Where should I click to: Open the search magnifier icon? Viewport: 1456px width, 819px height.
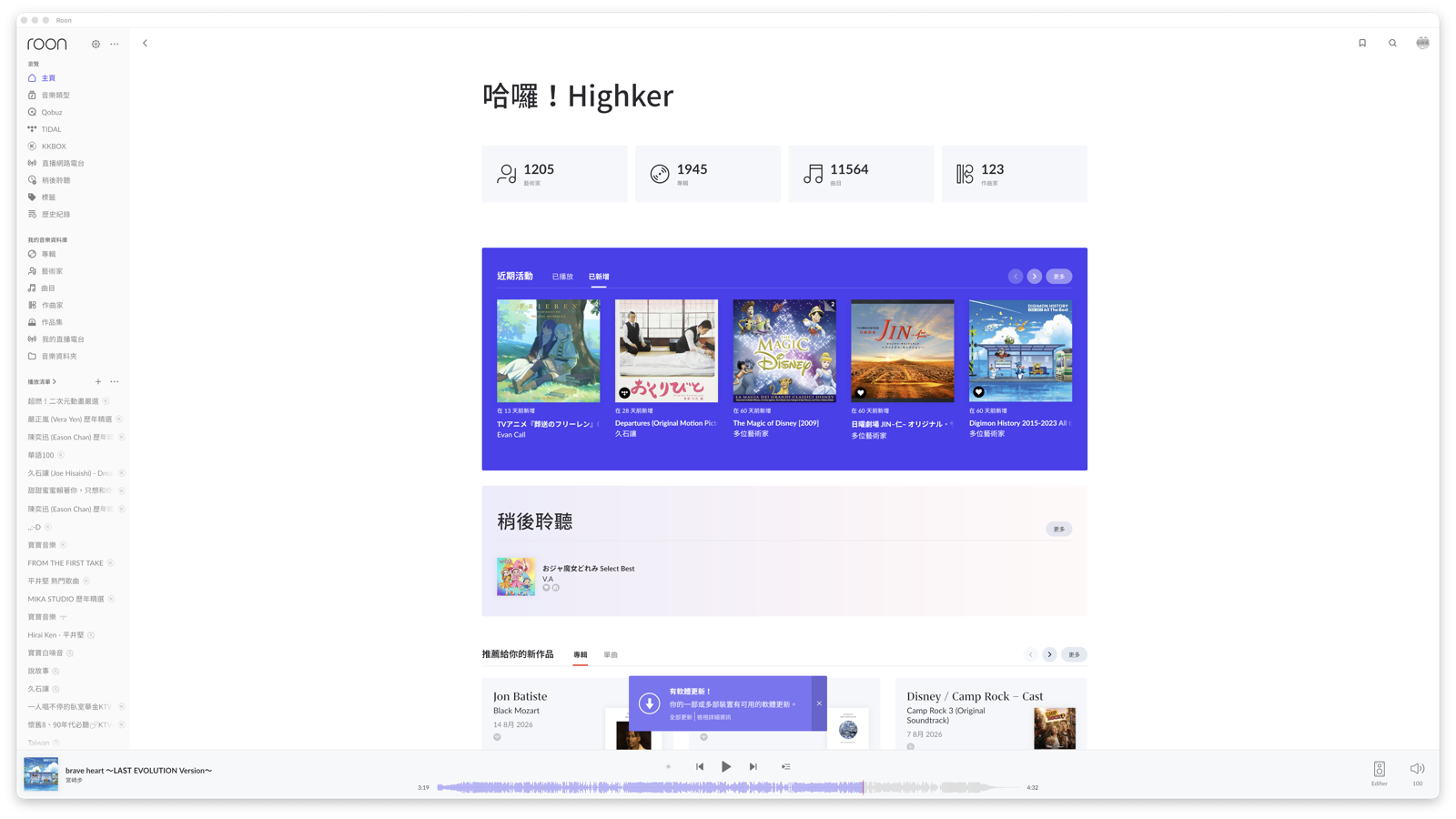(x=1392, y=43)
